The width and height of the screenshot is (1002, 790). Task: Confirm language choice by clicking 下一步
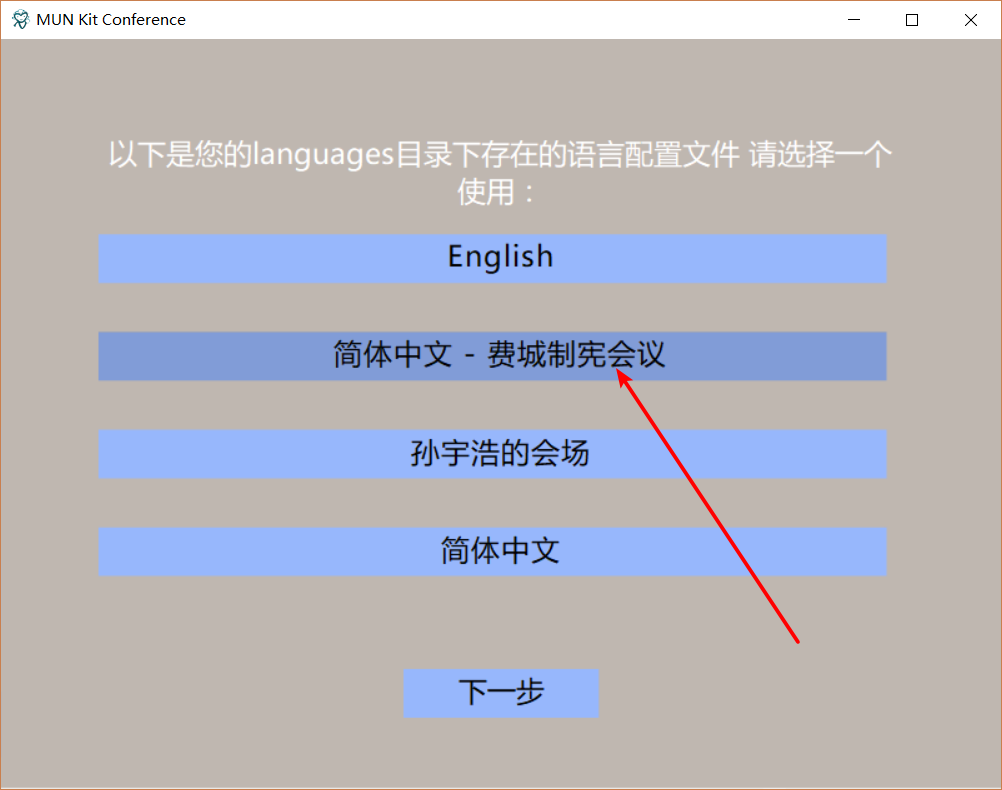tap(500, 692)
